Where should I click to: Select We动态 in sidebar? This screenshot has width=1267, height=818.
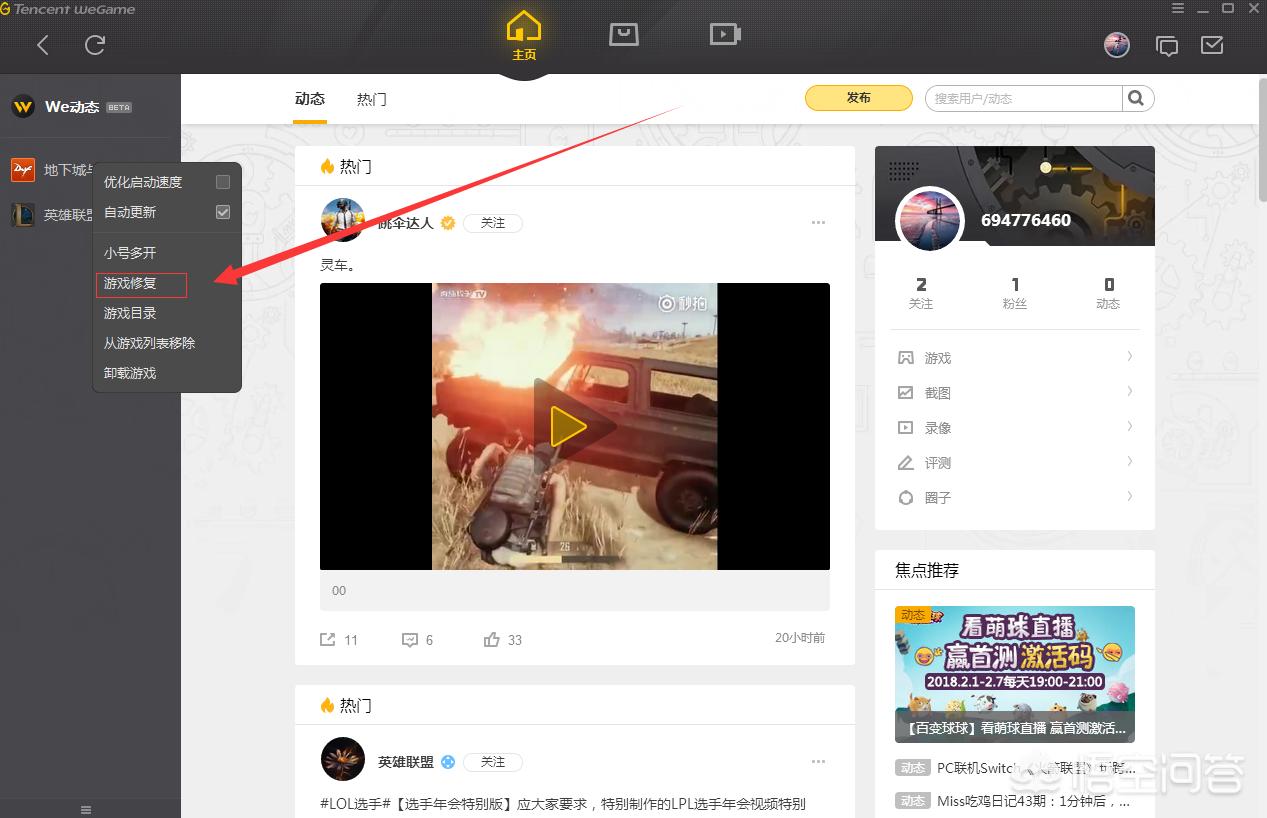[x=72, y=107]
